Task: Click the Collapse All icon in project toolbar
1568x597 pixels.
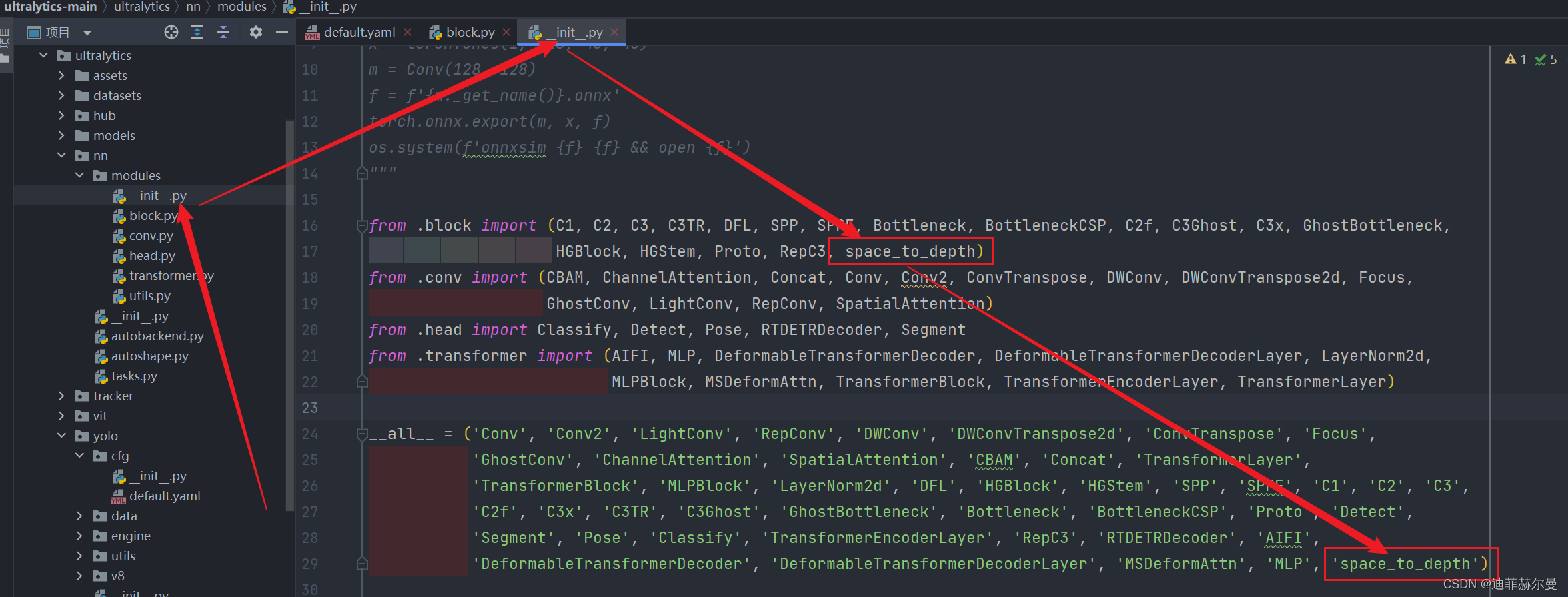Action: [223, 32]
